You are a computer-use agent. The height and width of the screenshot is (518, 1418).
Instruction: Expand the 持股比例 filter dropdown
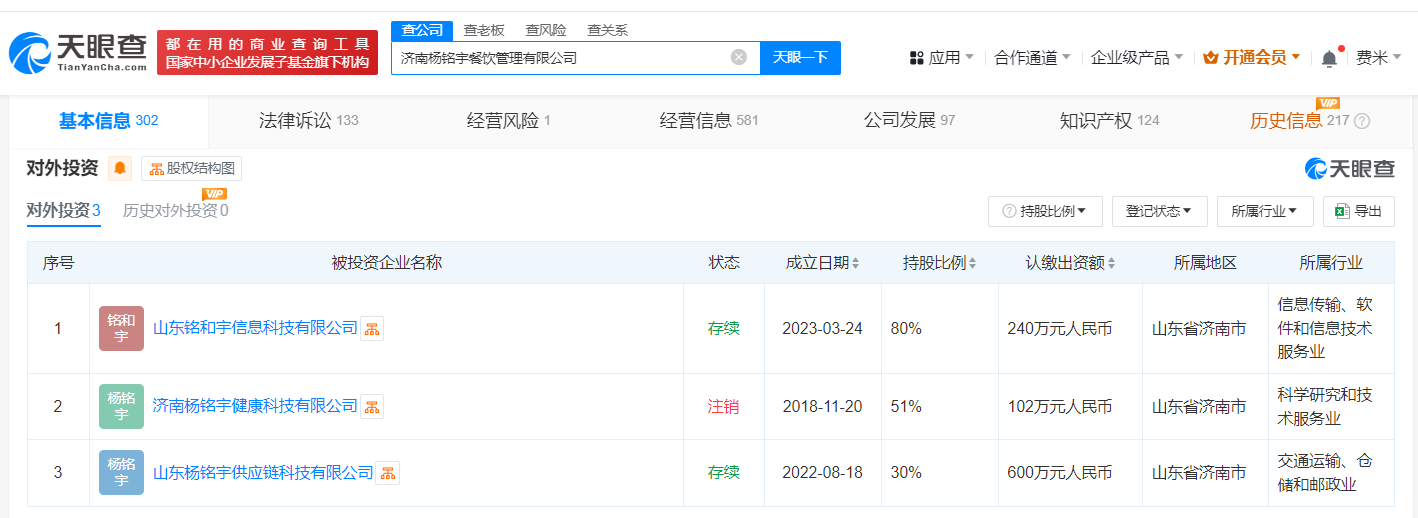click(1045, 211)
